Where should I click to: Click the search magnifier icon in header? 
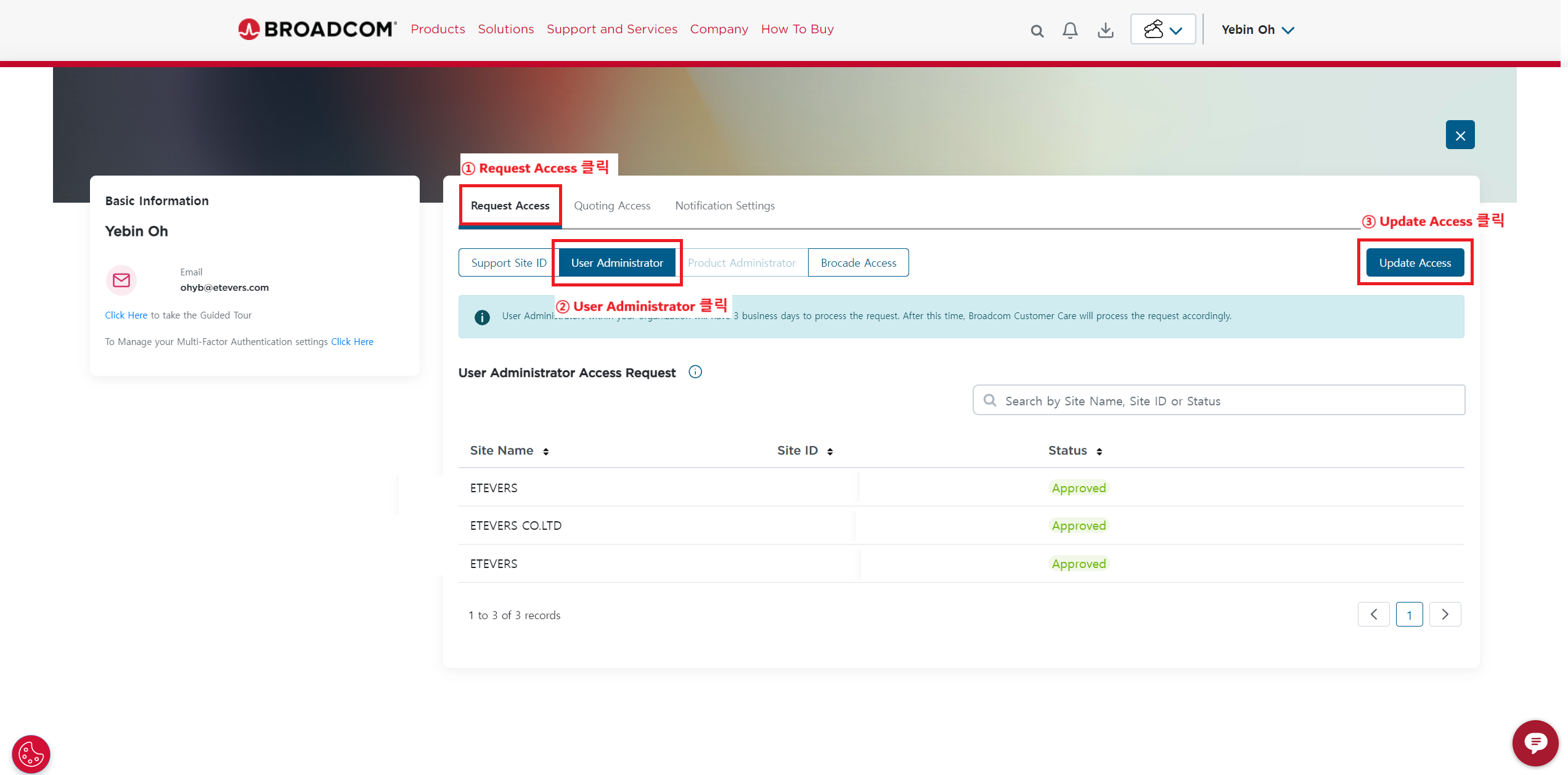click(1037, 31)
